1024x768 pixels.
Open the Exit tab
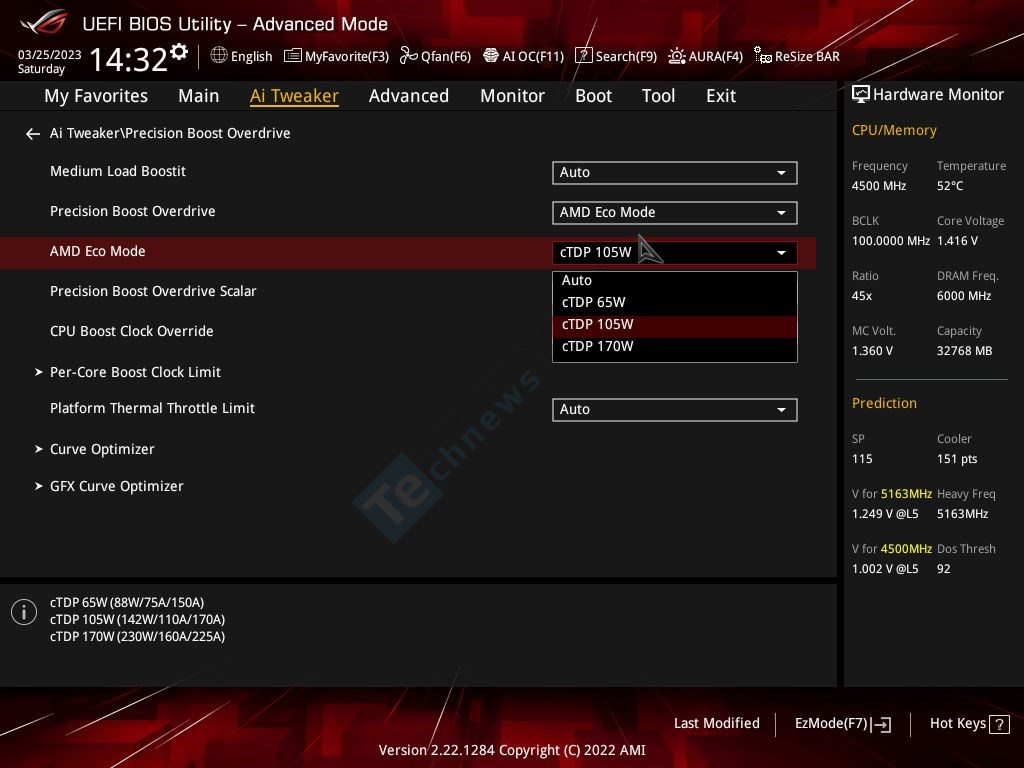[721, 96]
